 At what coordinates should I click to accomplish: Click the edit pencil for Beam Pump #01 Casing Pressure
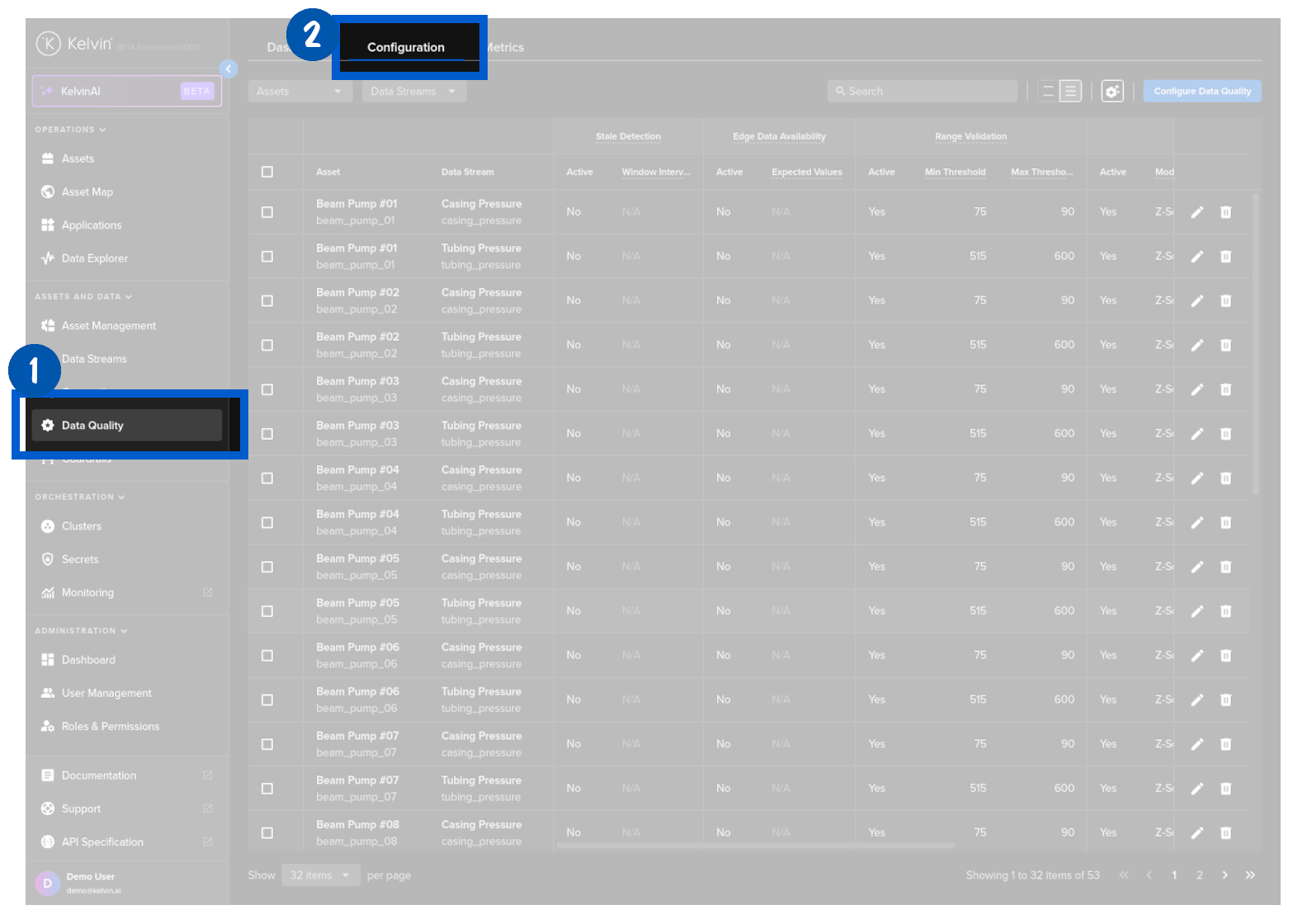coord(1196,213)
